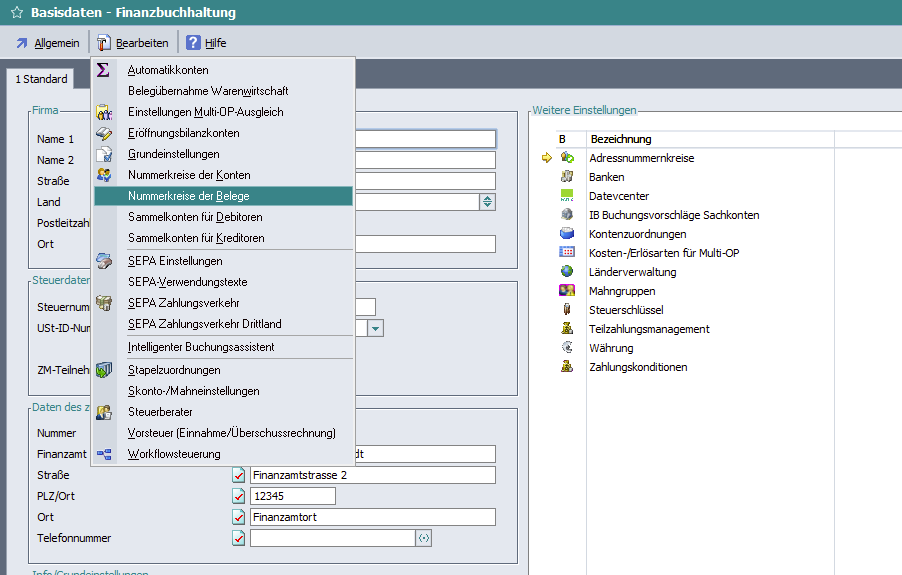Click the Land field spinner arrows

(x=487, y=202)
